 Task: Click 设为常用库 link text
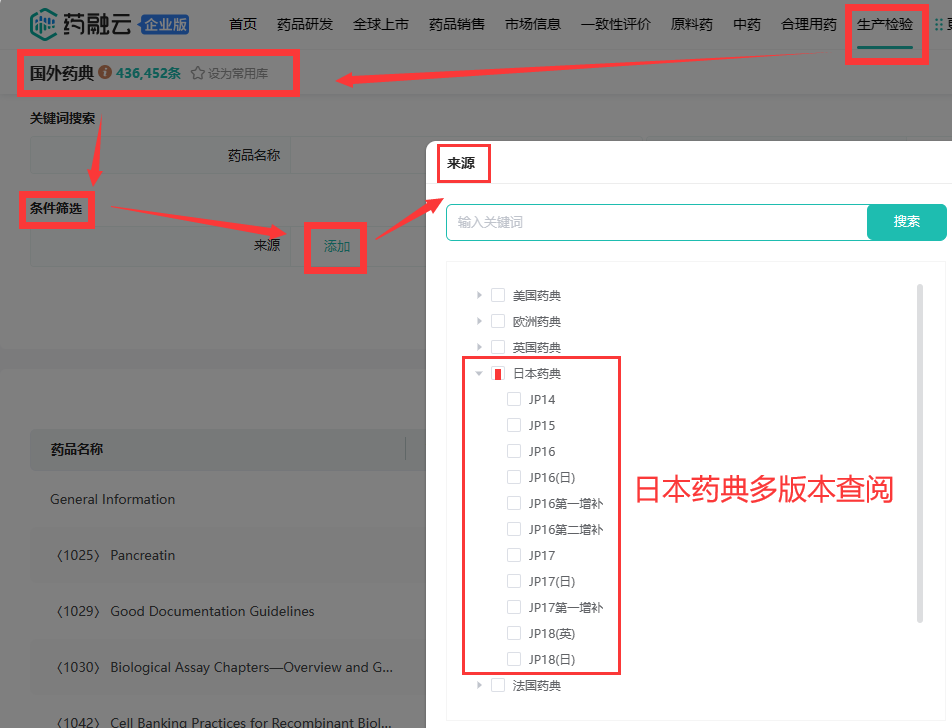click(x=237, y=73)
